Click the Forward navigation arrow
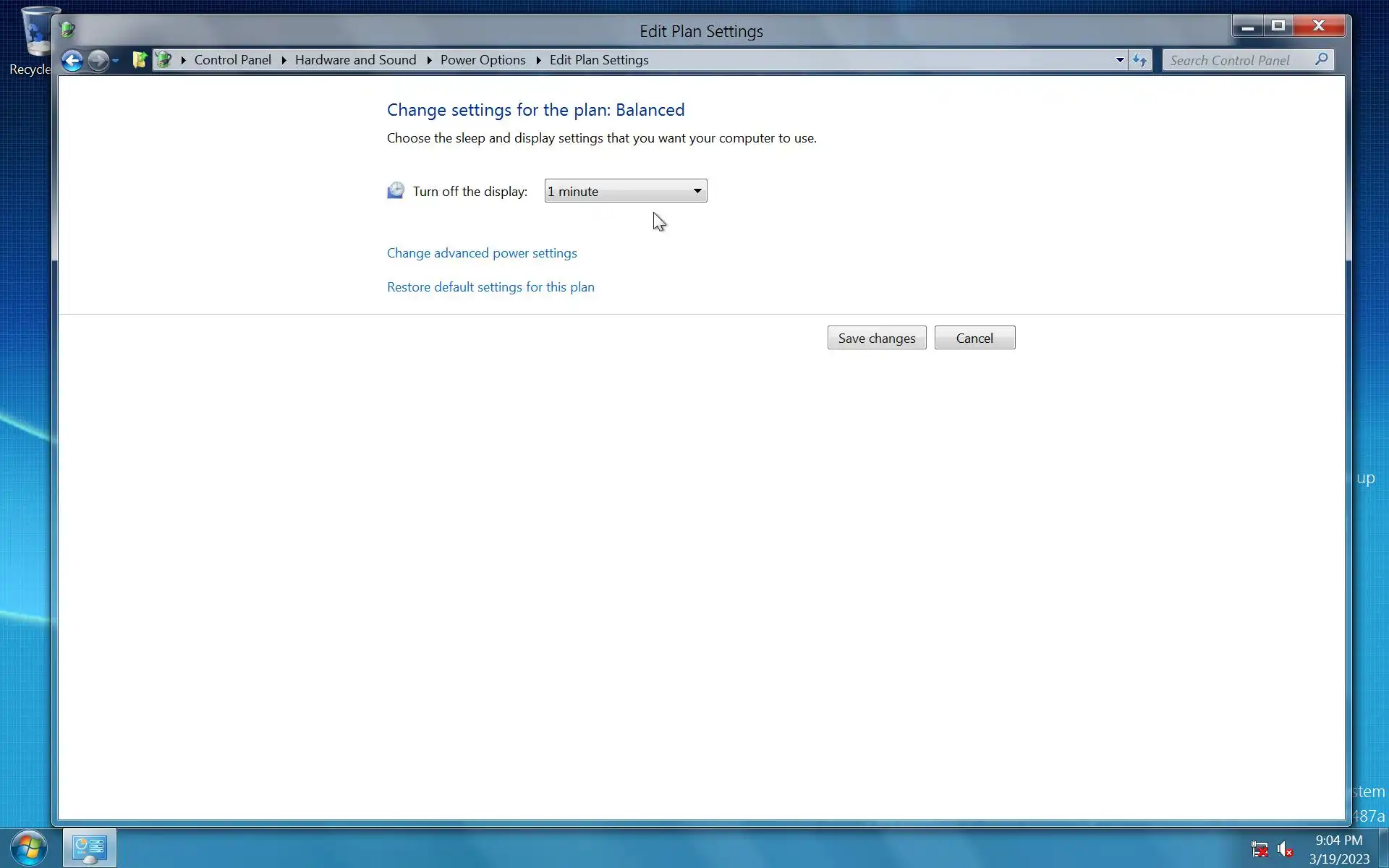This screenshot has width=1389, height=868. (98, 60)
